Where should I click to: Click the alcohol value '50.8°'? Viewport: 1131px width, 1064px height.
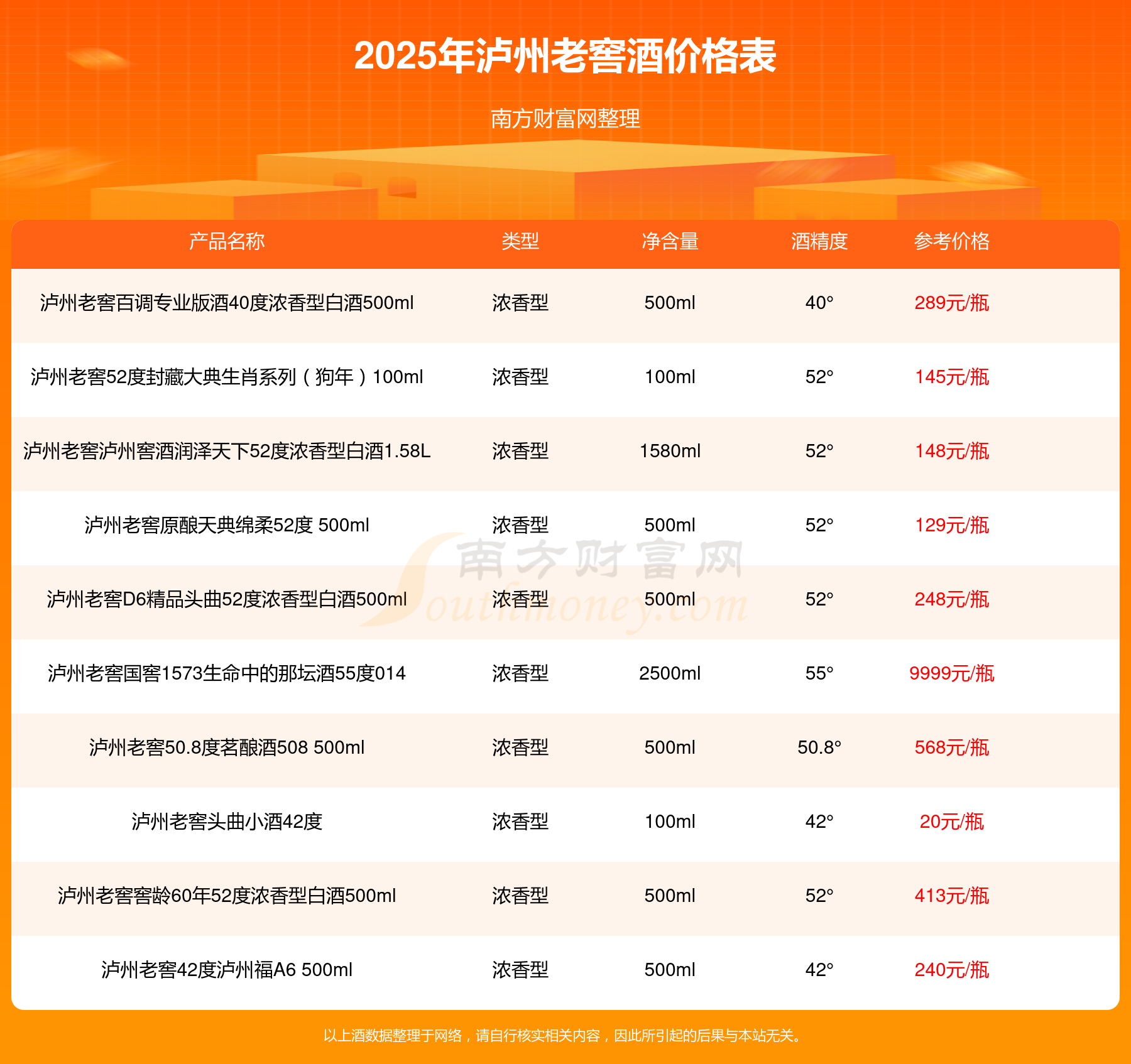point(819,747)
